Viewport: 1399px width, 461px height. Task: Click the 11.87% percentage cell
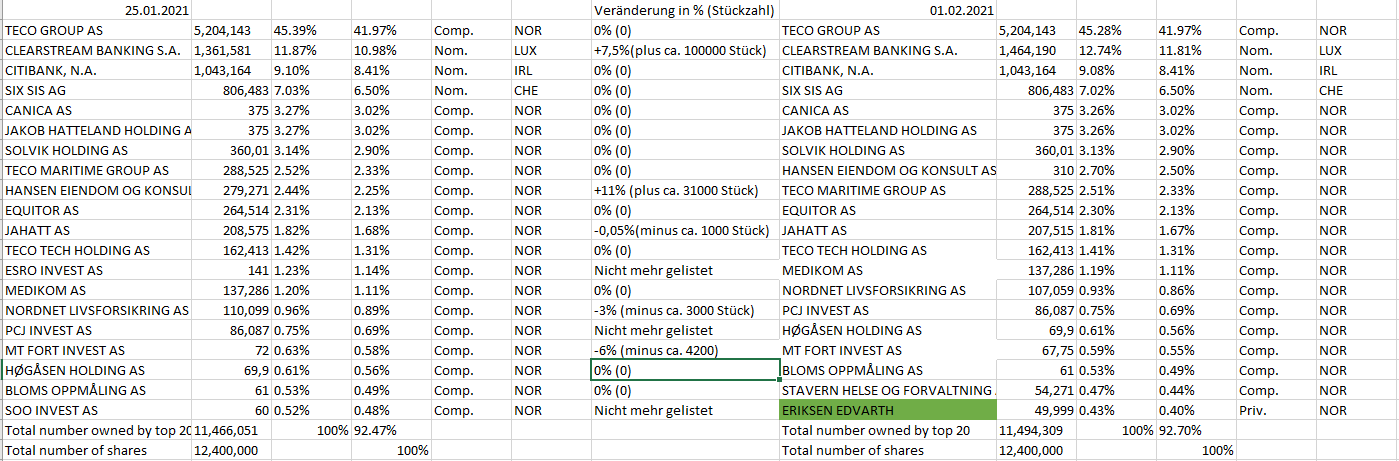click(x=310, y=51)
